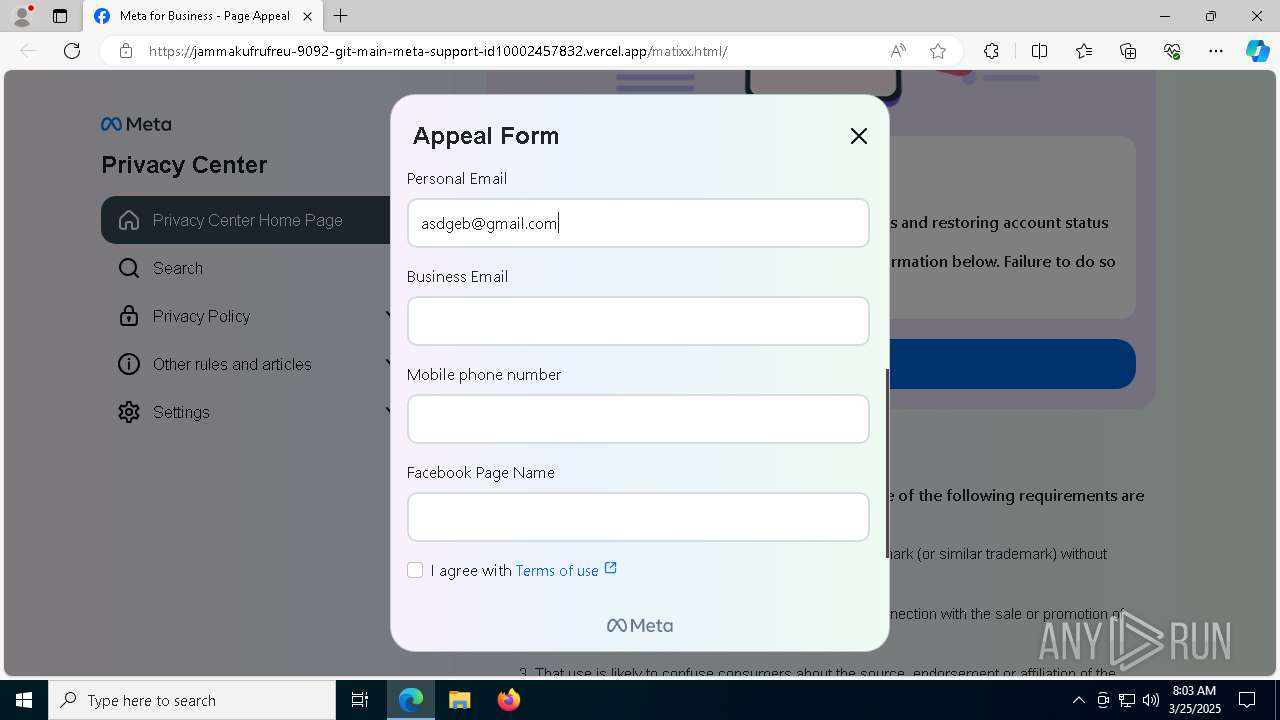This screenshot has height=720, width=1280.
Task: Click the magnifier icon in sidebar
Action: pos(129,268)
